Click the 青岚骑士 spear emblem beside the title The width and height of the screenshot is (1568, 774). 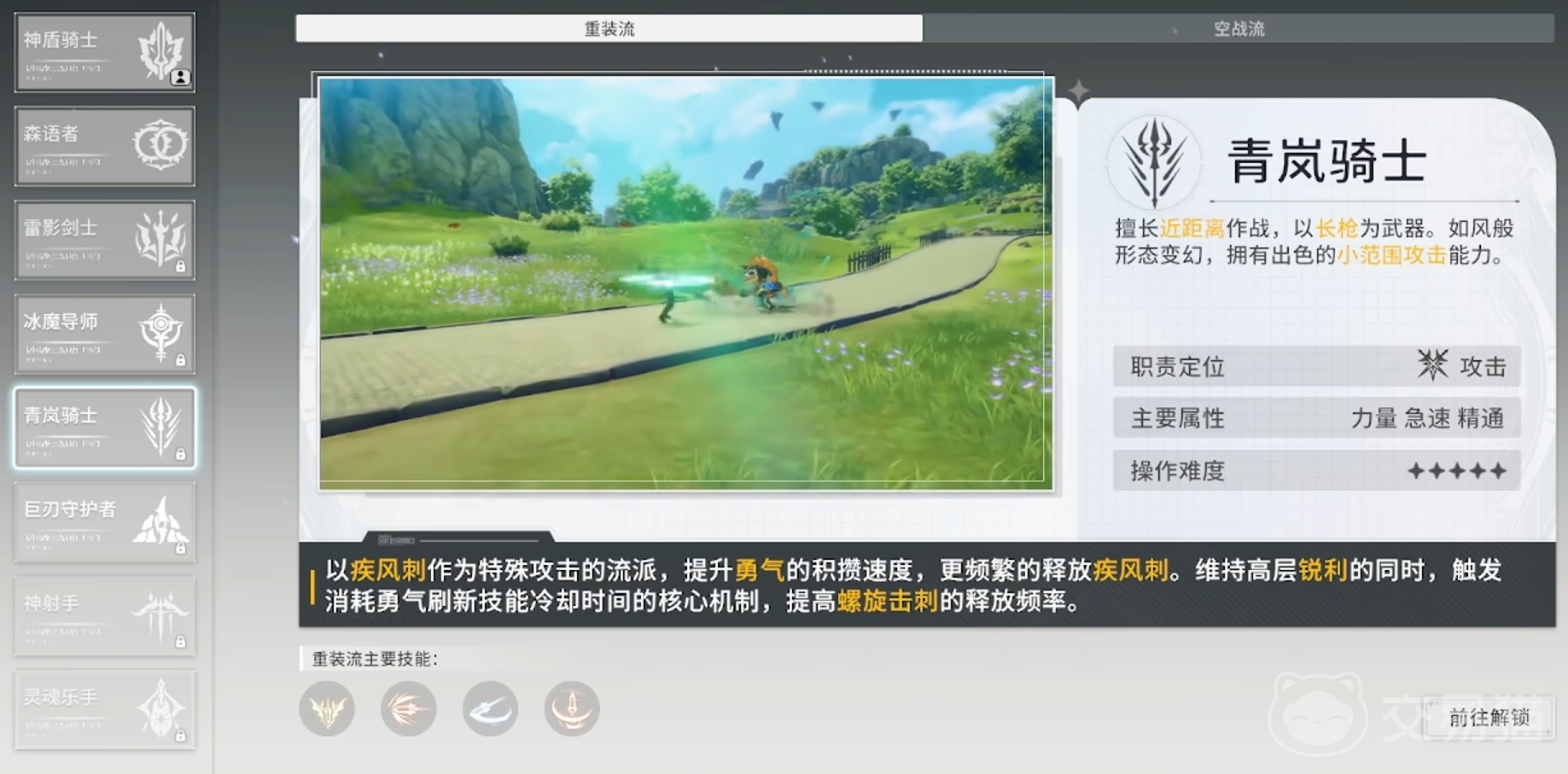[x=1154, y=162]
